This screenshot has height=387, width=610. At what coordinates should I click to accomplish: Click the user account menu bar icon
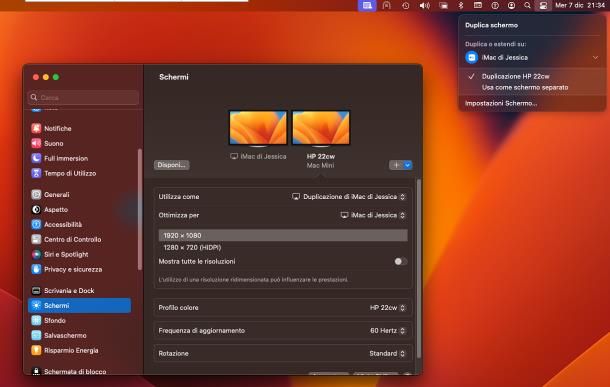[511, 5]
